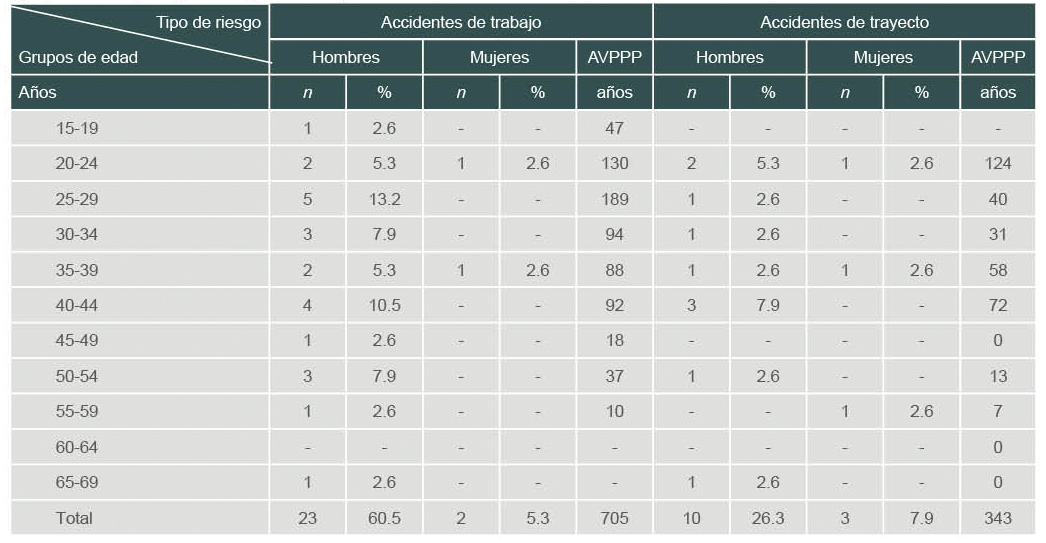
Task: Select the AVPPP header under Accidentes de trabajo
Action: point(614,57)
